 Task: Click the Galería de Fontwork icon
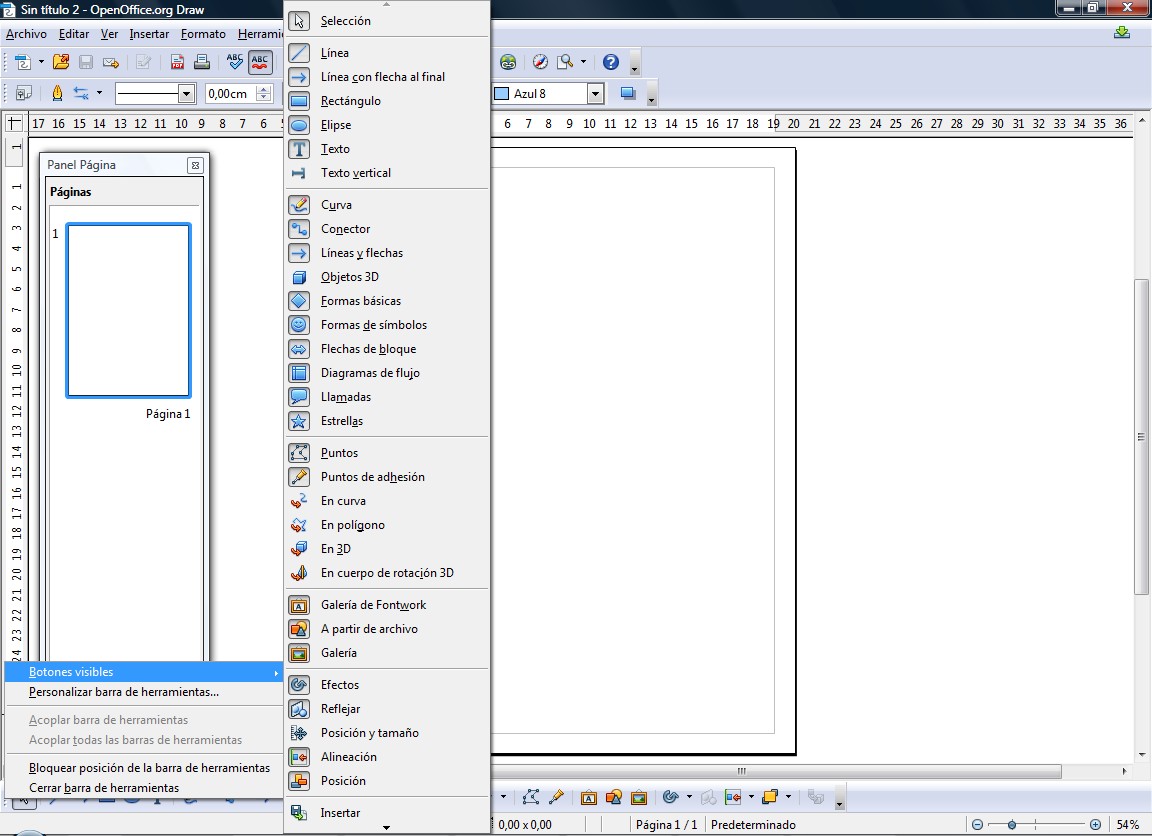pos(299,605)
